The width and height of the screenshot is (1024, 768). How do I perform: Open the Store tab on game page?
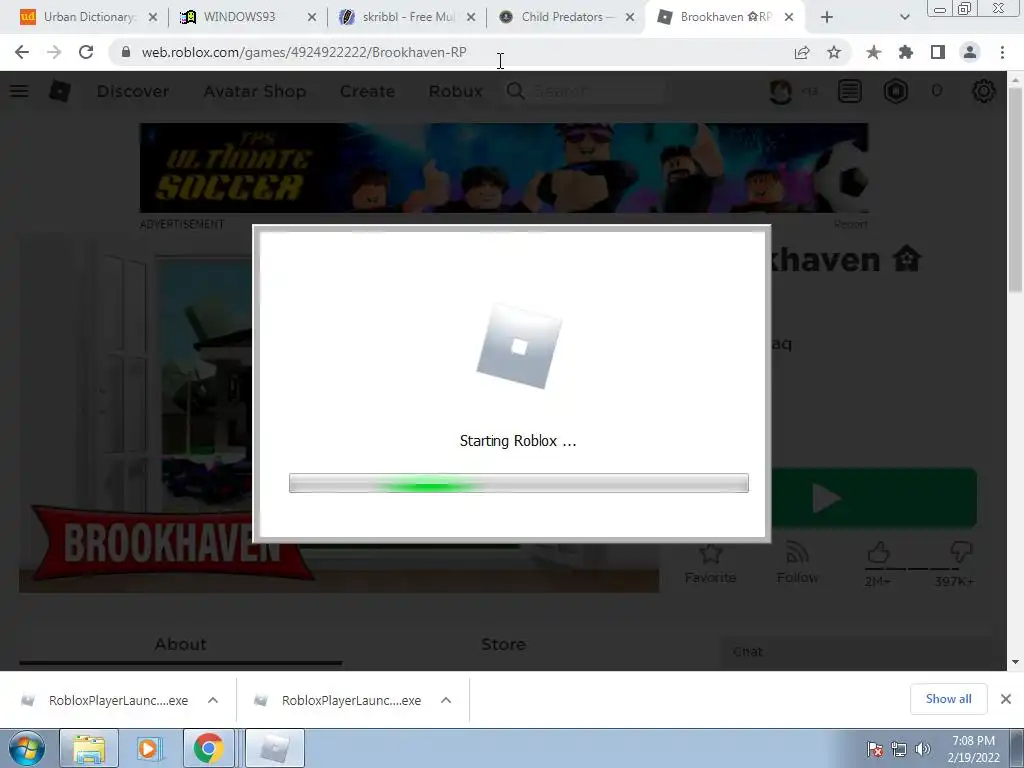point(504,645)
